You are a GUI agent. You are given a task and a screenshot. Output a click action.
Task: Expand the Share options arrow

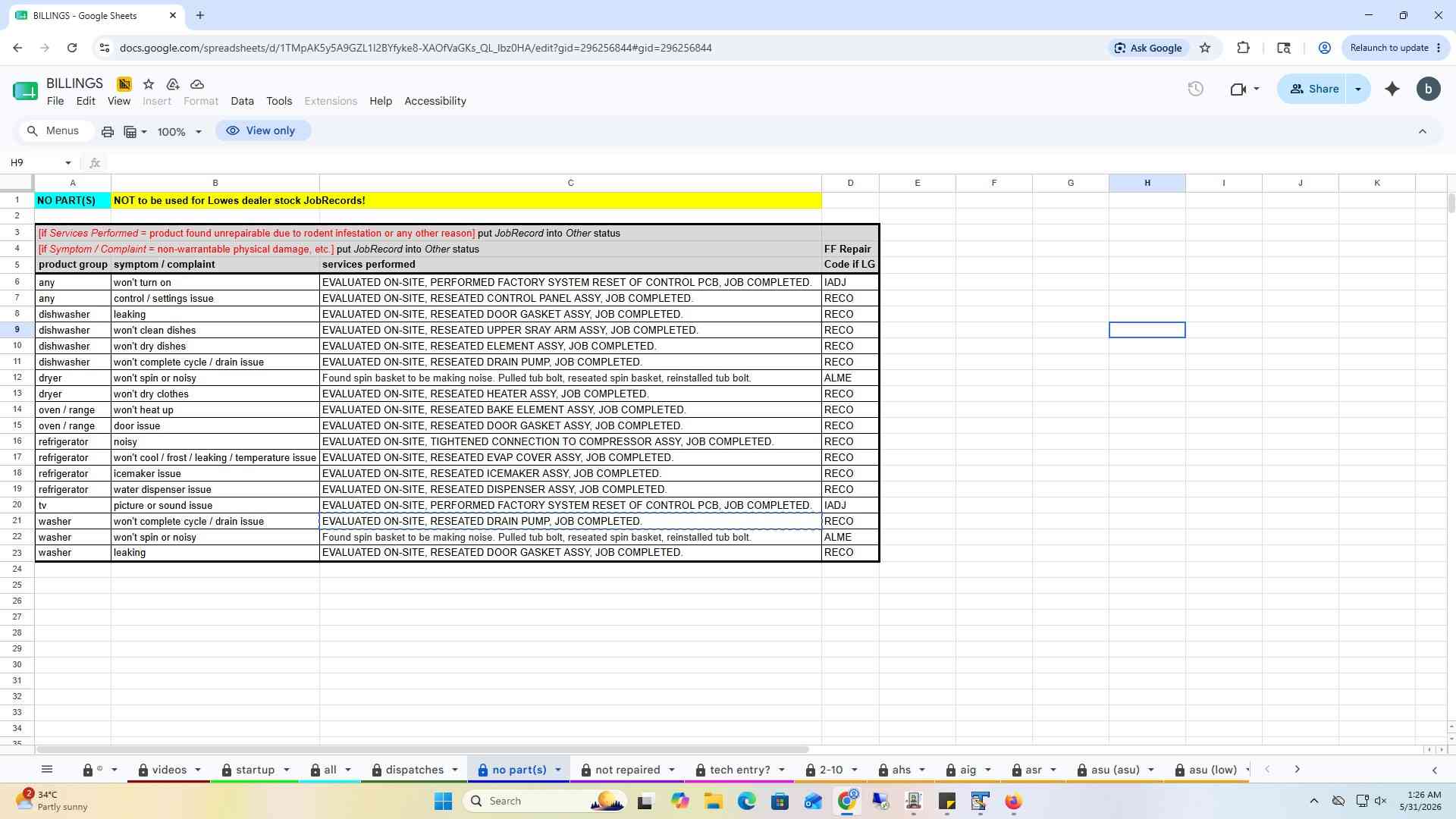tap(1358, 89)
